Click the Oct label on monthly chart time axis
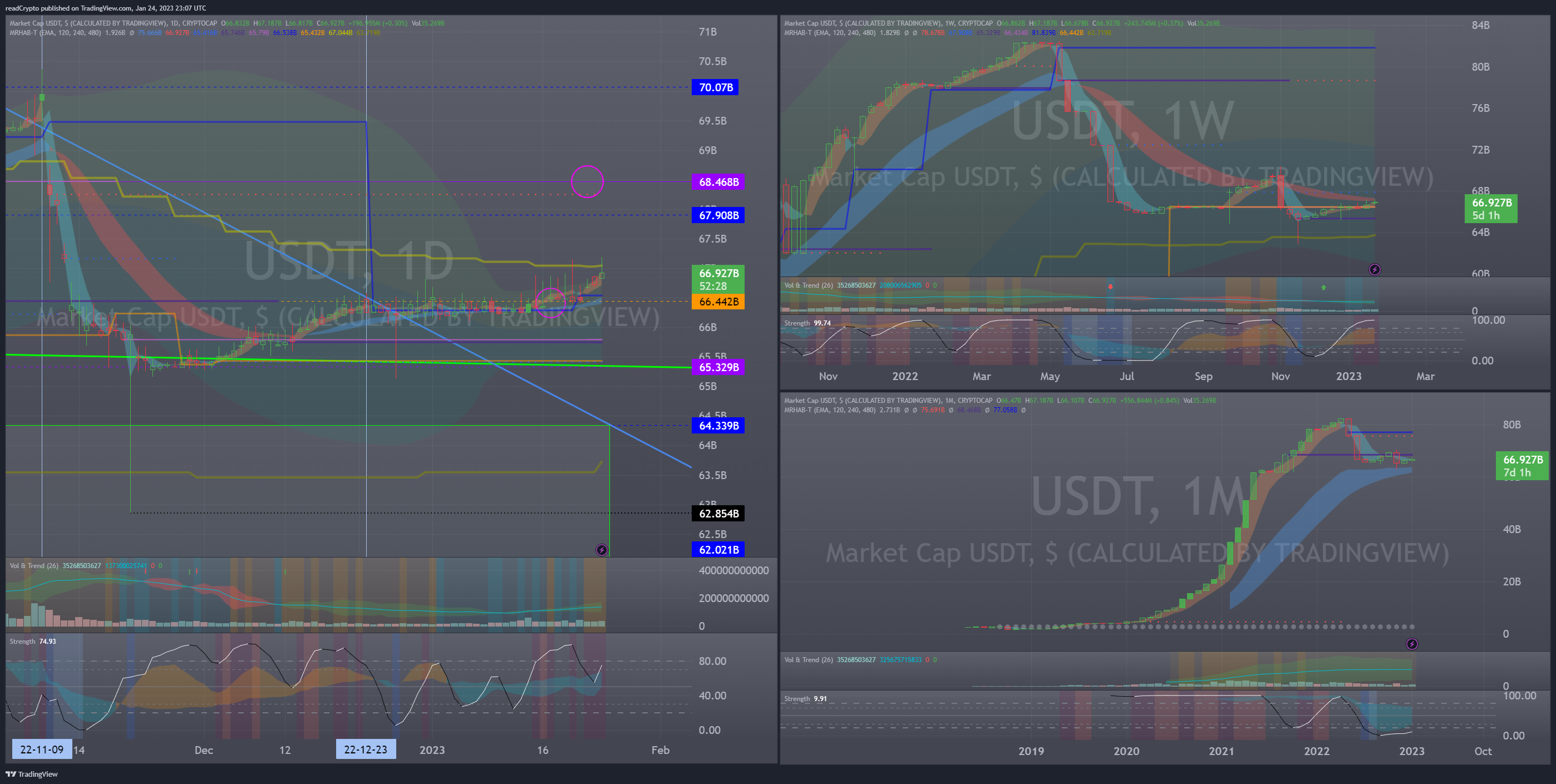The height and width of the screenshot is (784, 1556). point(1483,751)
